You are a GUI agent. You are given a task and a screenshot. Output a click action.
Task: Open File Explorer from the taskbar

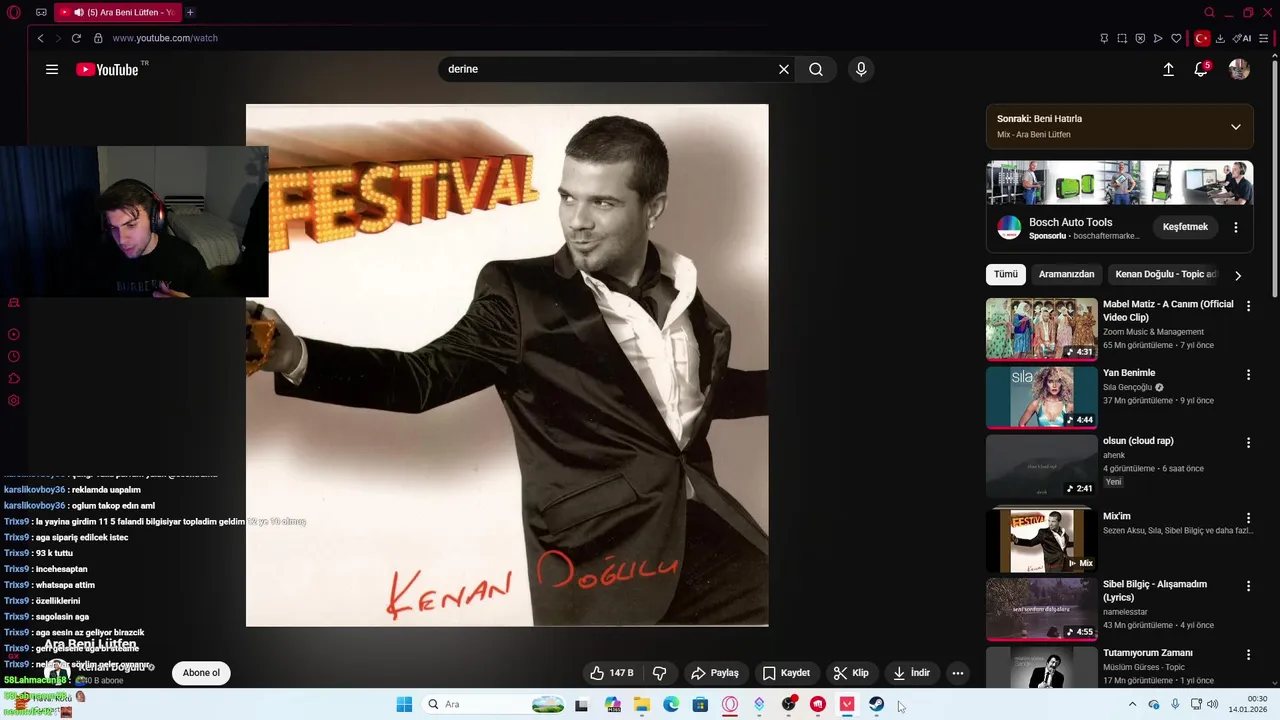642,704
